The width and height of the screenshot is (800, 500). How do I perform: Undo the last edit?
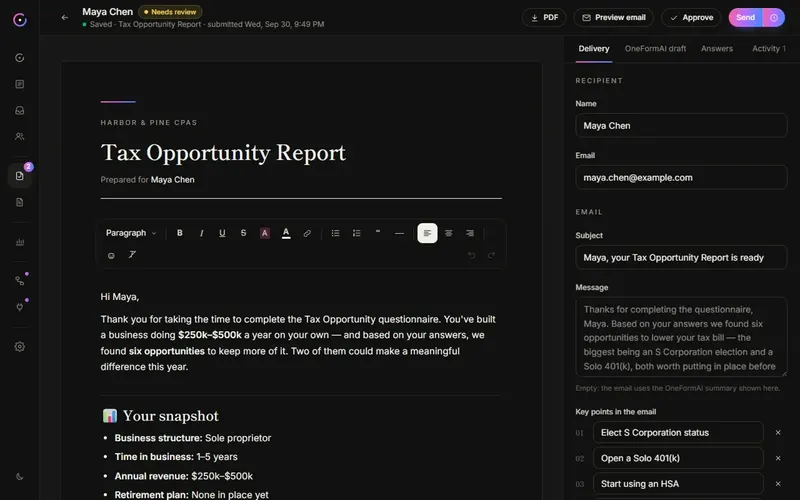tap(471, 255)
